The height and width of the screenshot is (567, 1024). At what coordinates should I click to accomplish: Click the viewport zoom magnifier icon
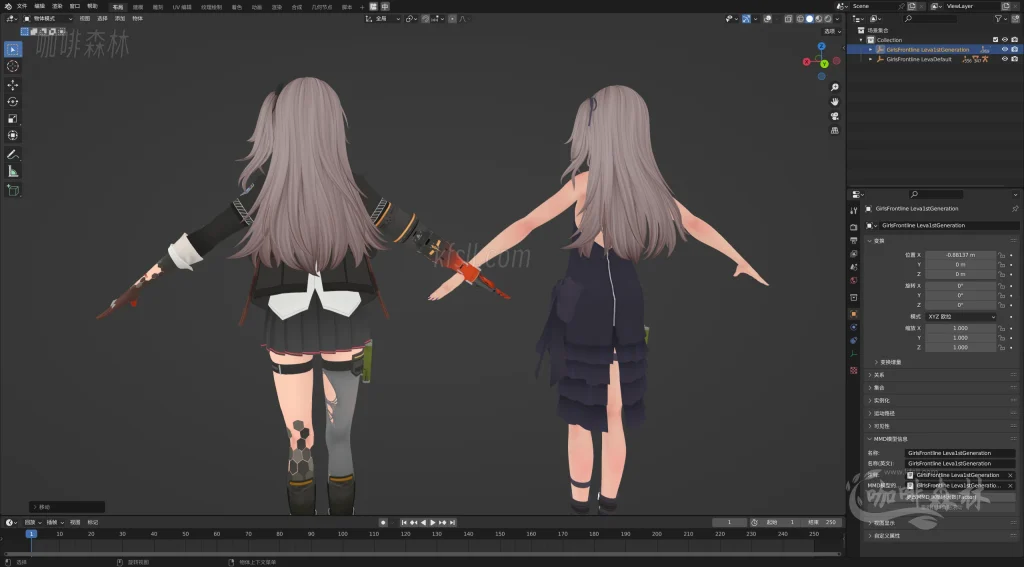pyautogui.click(x=835, y=88)
